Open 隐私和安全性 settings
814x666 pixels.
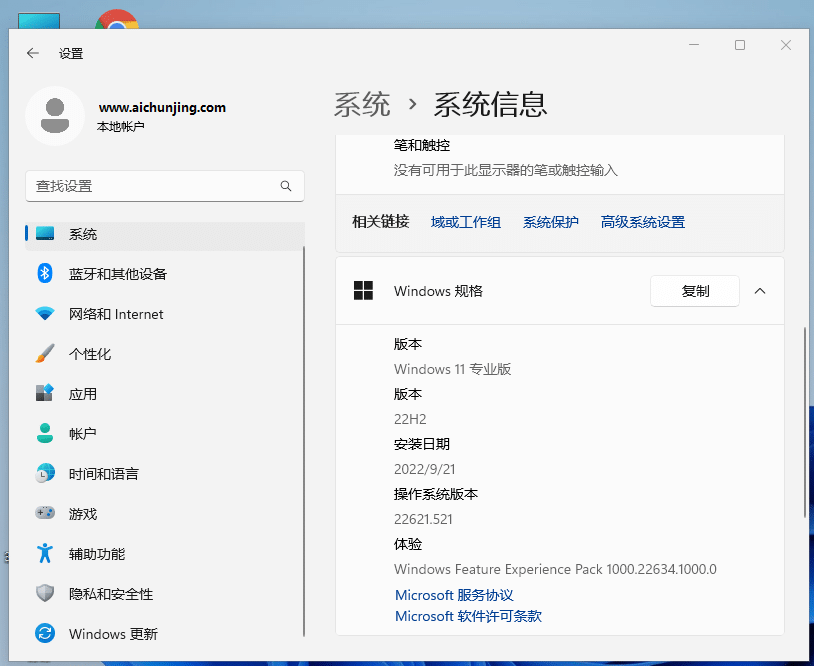click(165, 593)
